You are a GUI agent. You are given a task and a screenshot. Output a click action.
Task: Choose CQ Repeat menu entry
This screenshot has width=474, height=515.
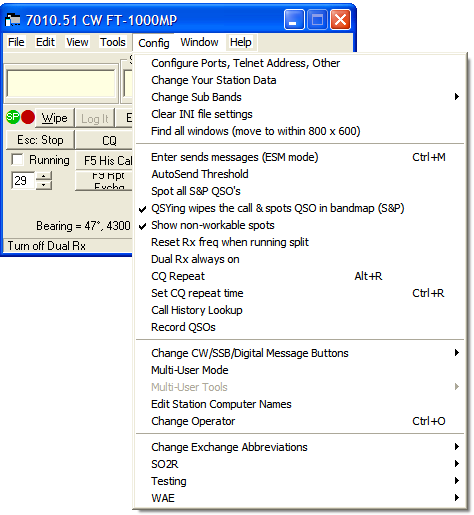click(x=300, y=276)
